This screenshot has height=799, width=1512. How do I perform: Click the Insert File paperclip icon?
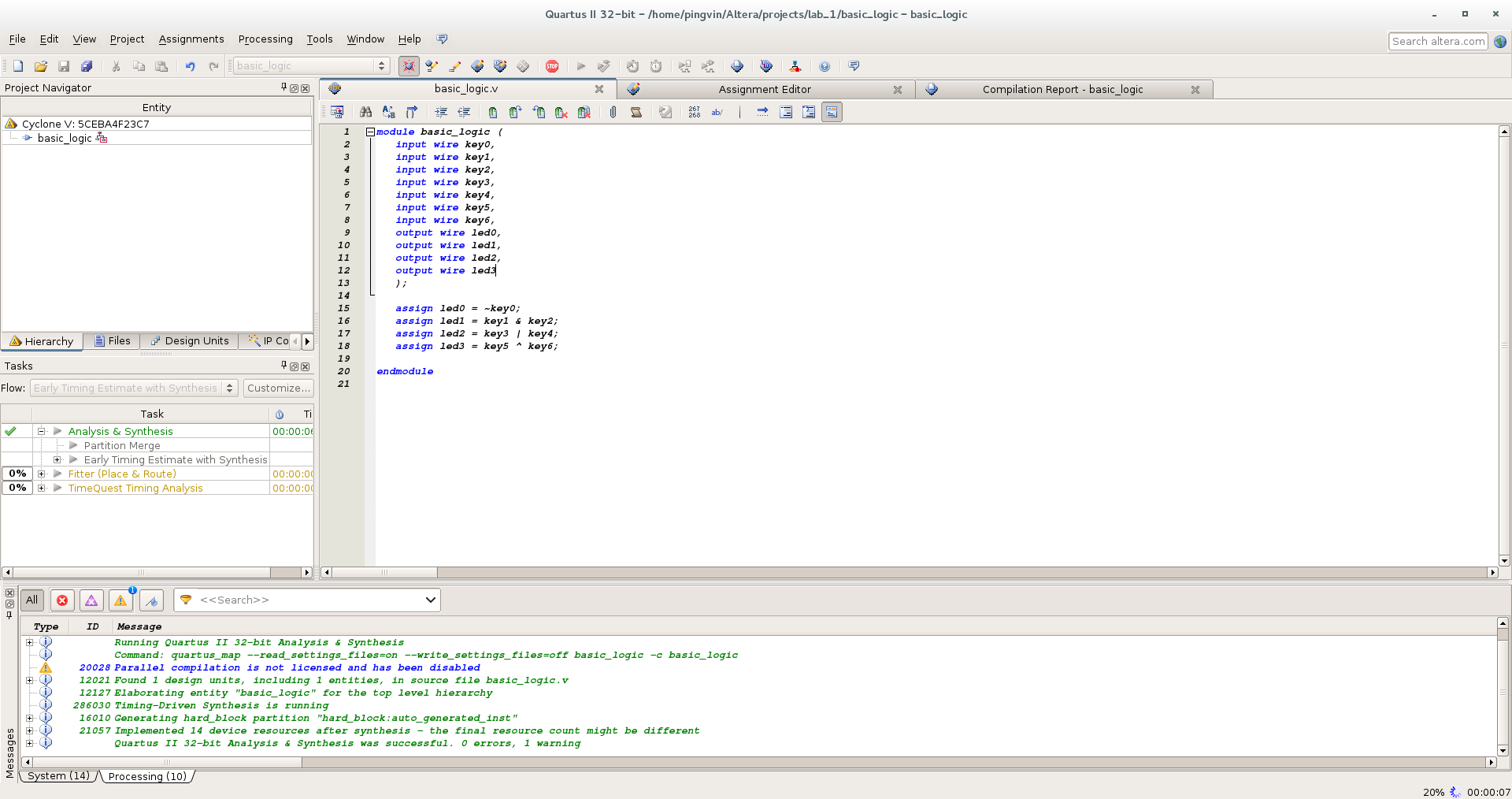tap(613, 112)
